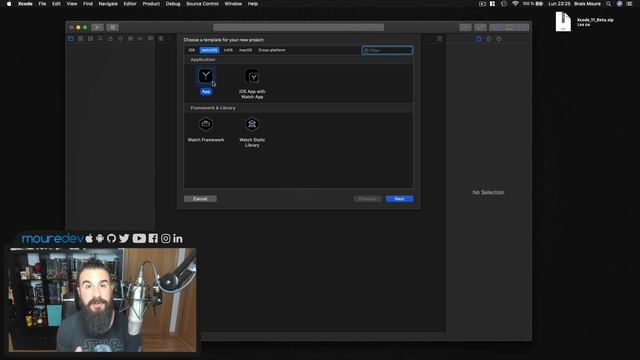Open the Editor menu
Image resolution: width=640 pixels, height=360 pixels.
coord(130,4)
